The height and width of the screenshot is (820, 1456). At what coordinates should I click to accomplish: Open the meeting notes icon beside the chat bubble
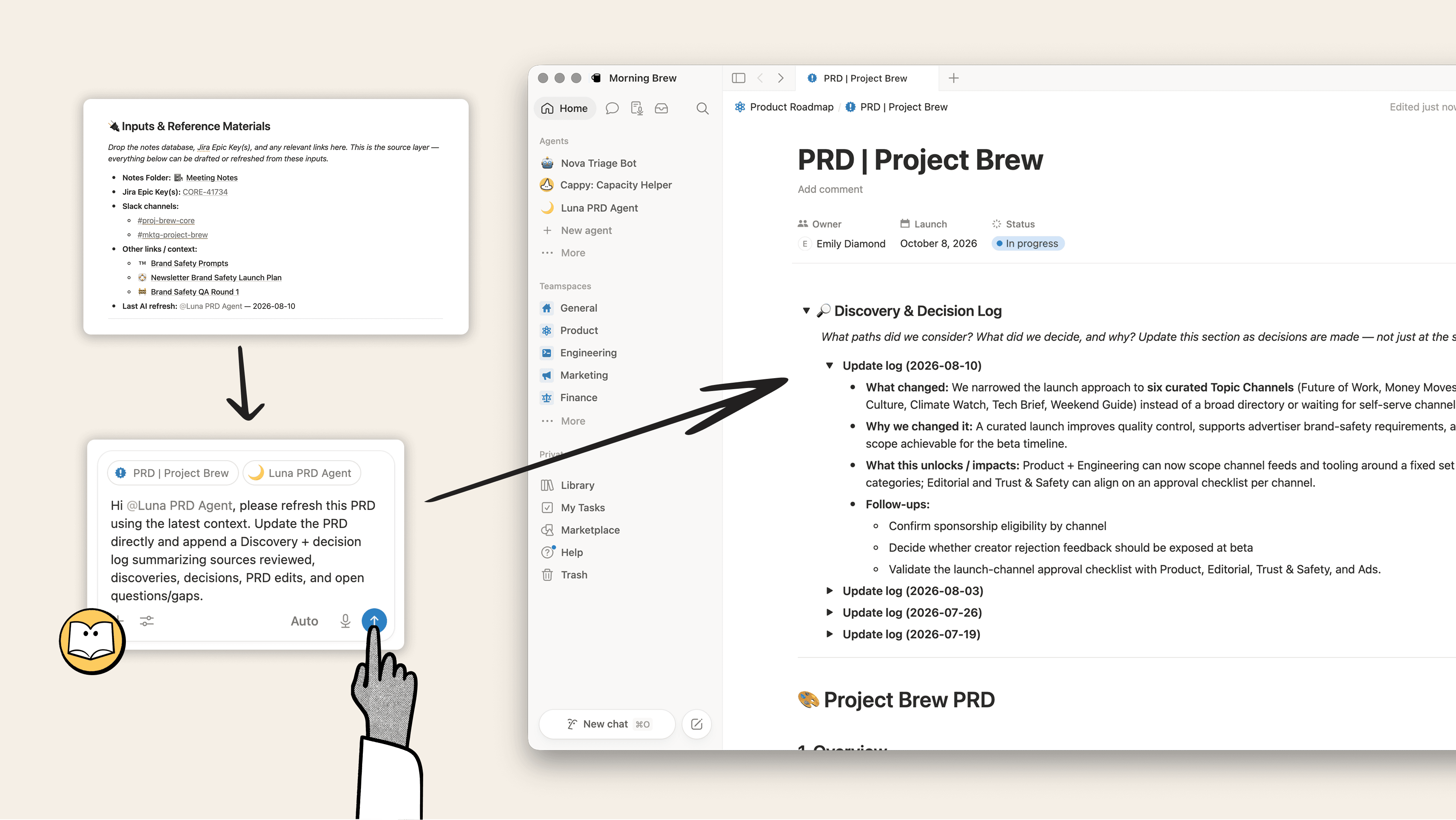(x=637, y=108)
